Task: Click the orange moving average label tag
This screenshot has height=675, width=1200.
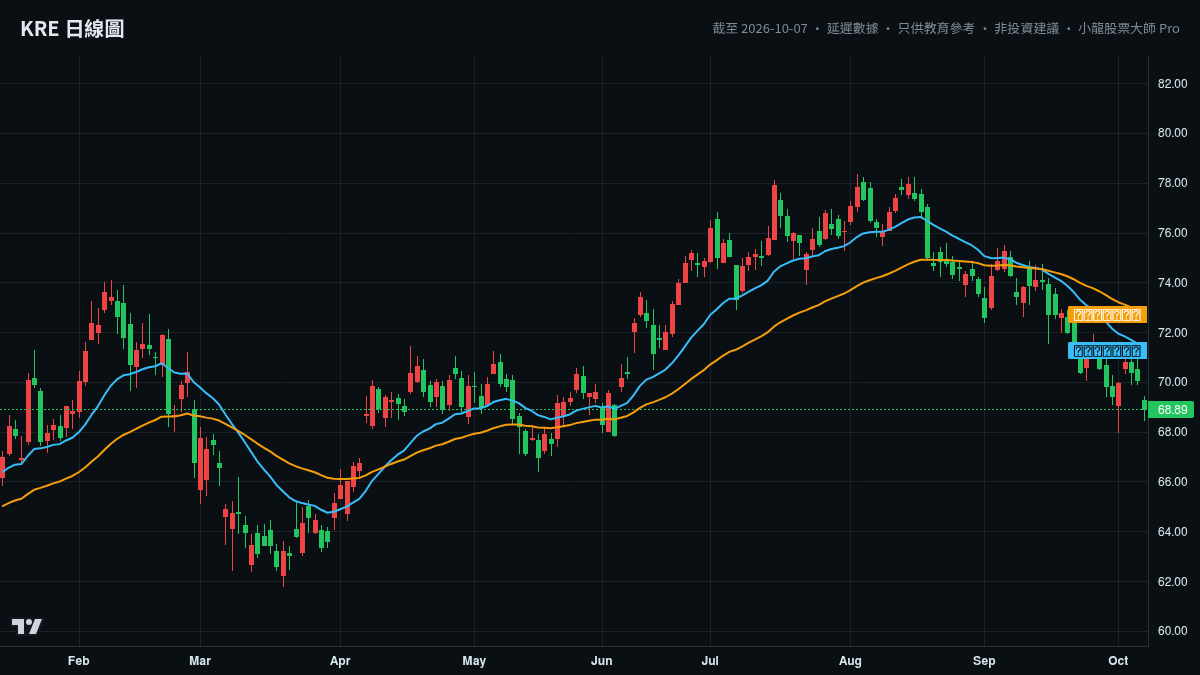Action: pyautogui.click(x=1107, y=315)
